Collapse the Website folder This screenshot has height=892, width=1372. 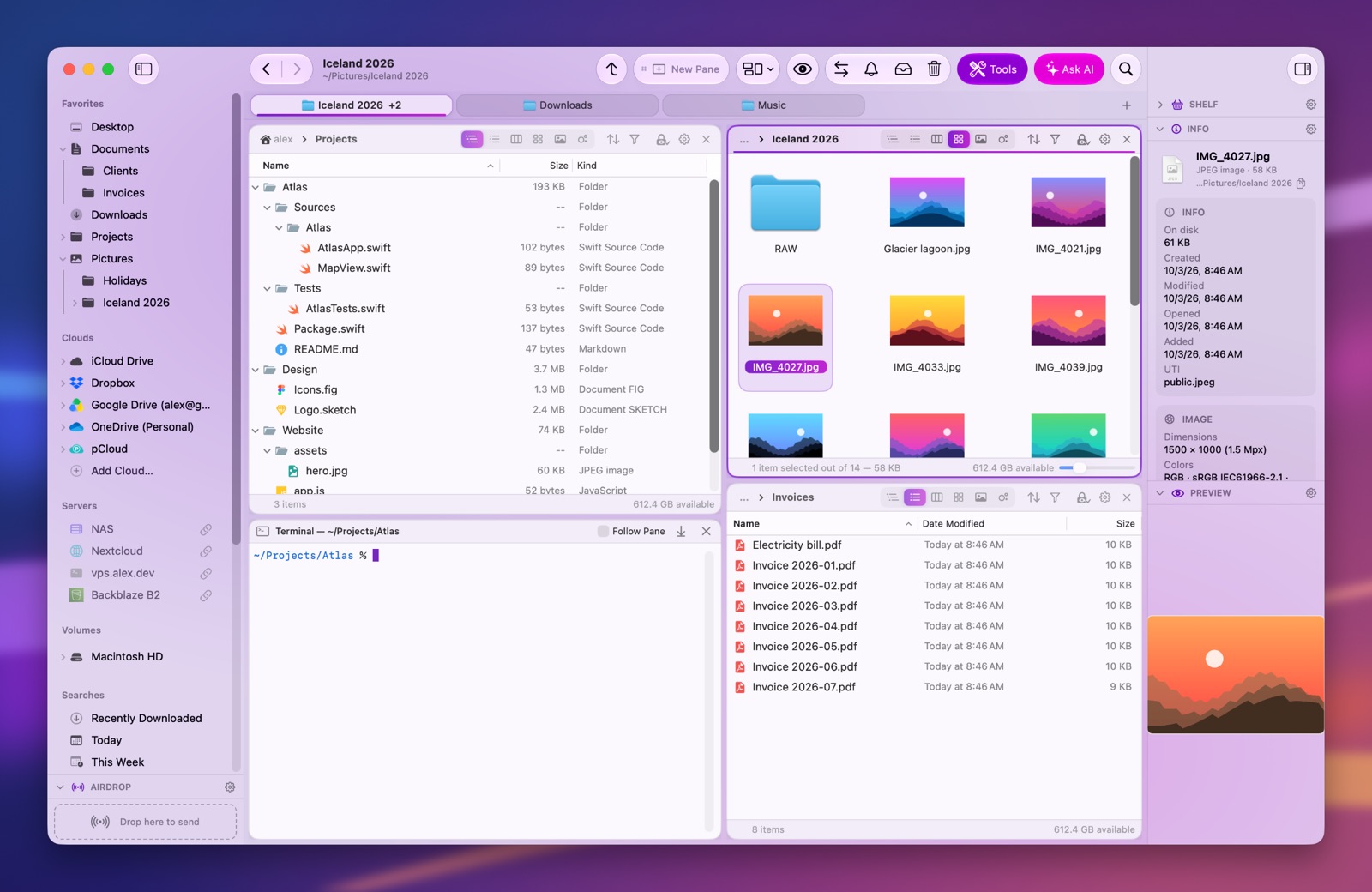pos(256,431)
